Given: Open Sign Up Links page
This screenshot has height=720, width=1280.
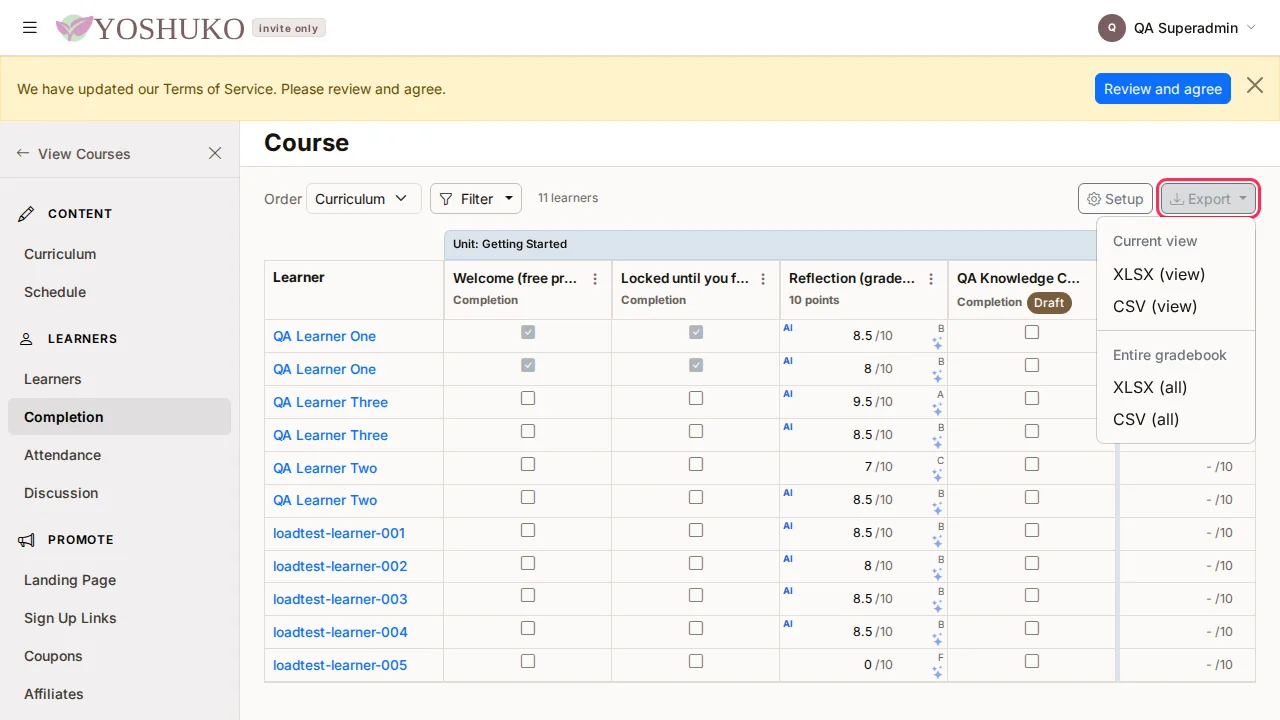Looking at the screenshot, I should pos(70,618).
